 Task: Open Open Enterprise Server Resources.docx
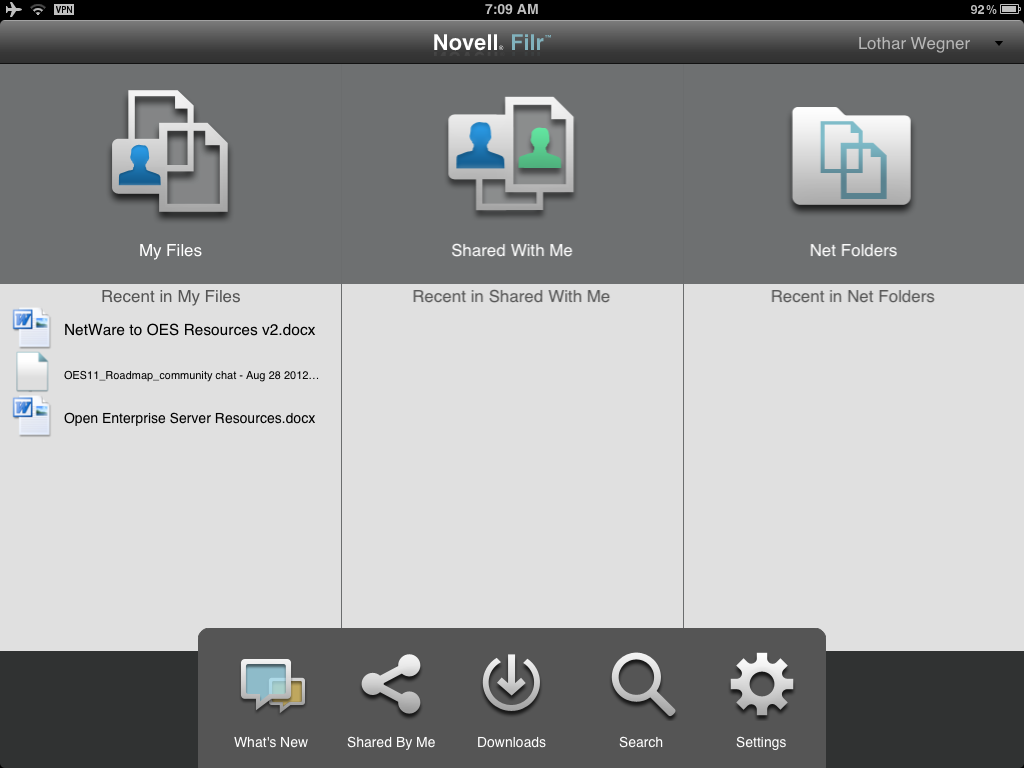[189, 419]
